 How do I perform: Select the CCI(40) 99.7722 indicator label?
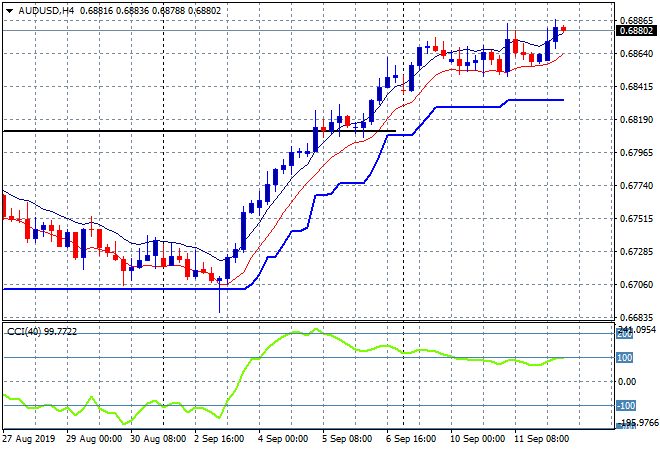[42, 332]
